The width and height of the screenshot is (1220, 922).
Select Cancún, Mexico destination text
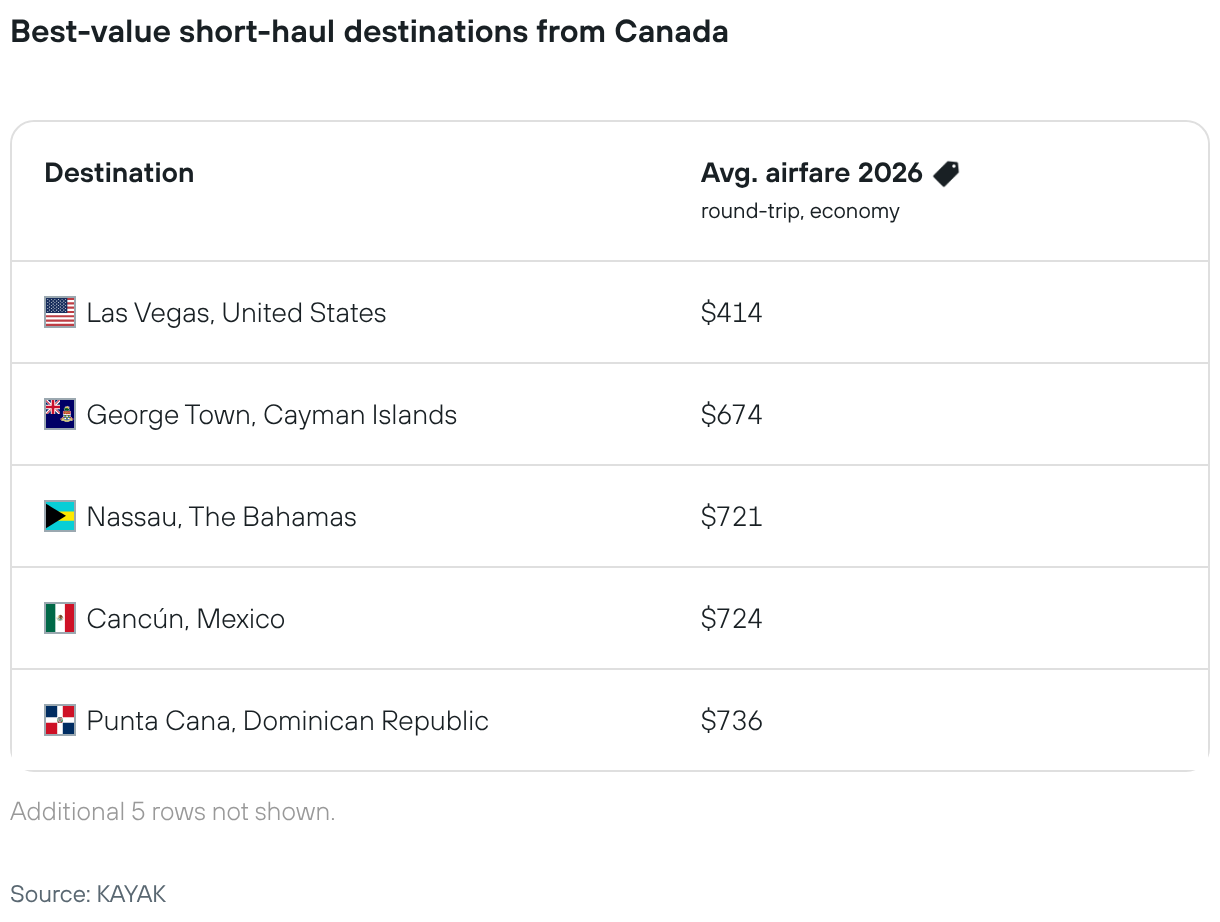click(185, 619)
